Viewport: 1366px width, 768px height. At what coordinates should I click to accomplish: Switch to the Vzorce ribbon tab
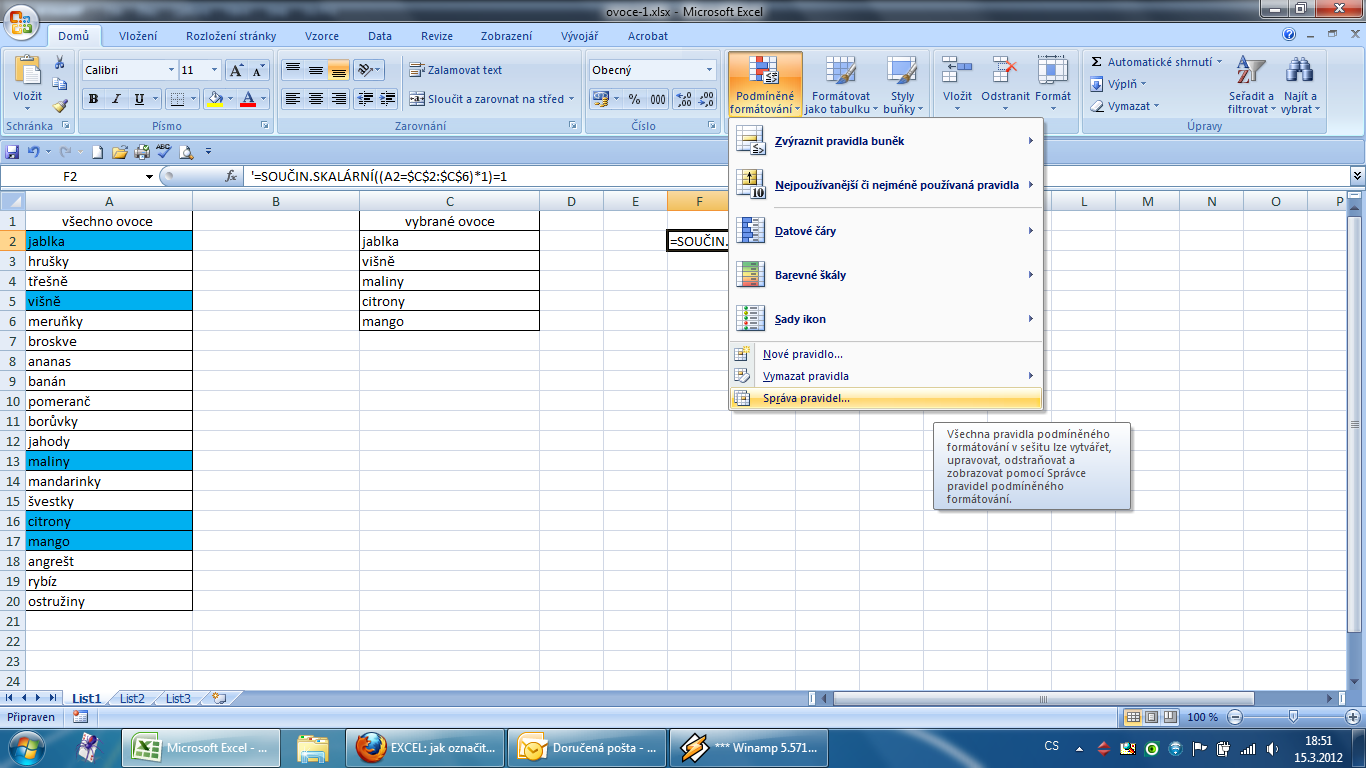click(x=321, y=36)
